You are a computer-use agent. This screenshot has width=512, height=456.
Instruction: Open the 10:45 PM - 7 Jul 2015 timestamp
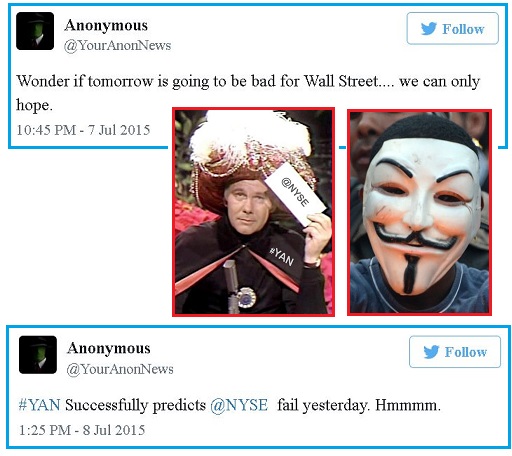83,130
